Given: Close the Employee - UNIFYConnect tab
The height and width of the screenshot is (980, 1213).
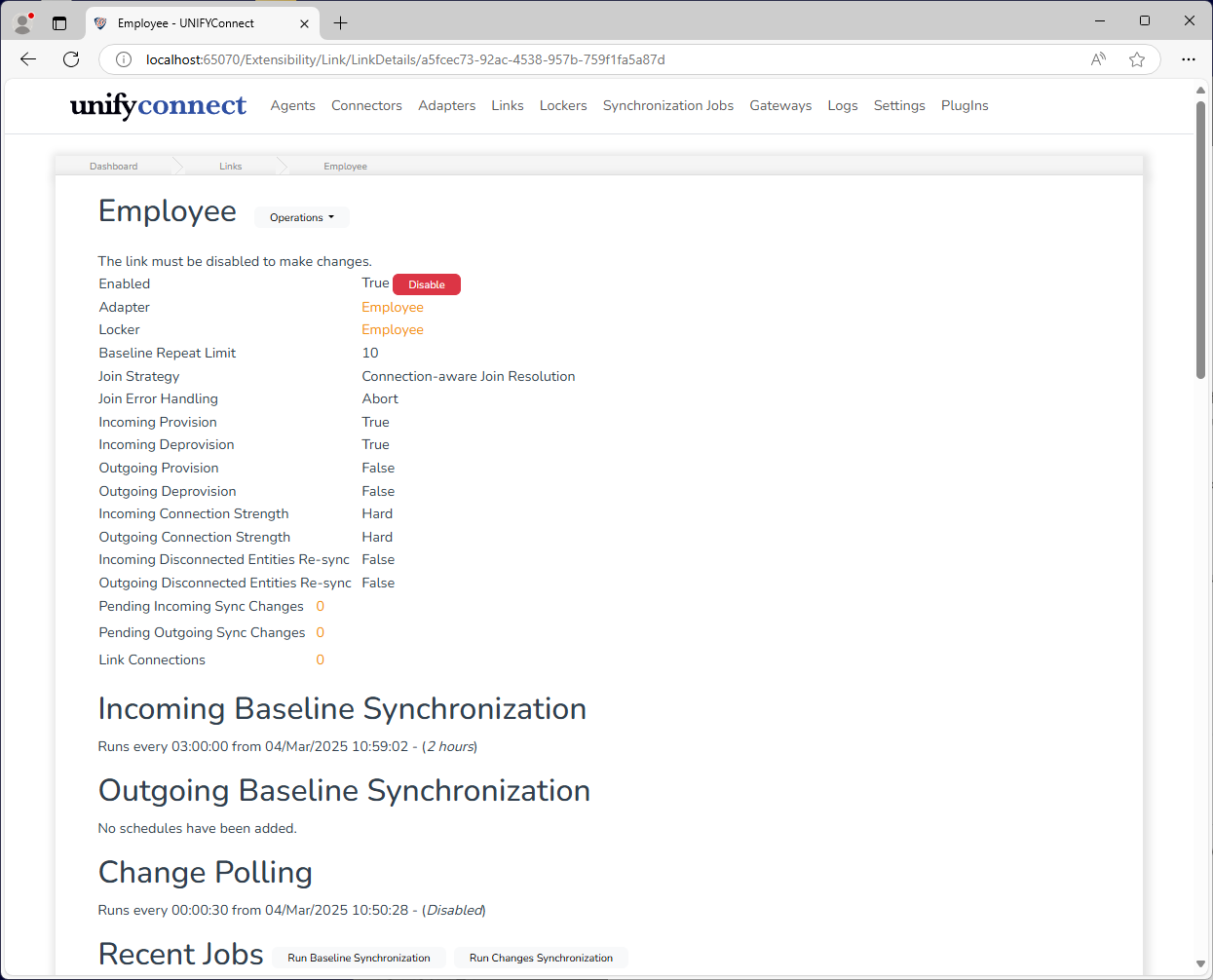Looking at the screenshot, I should click(x=304, y=23).
